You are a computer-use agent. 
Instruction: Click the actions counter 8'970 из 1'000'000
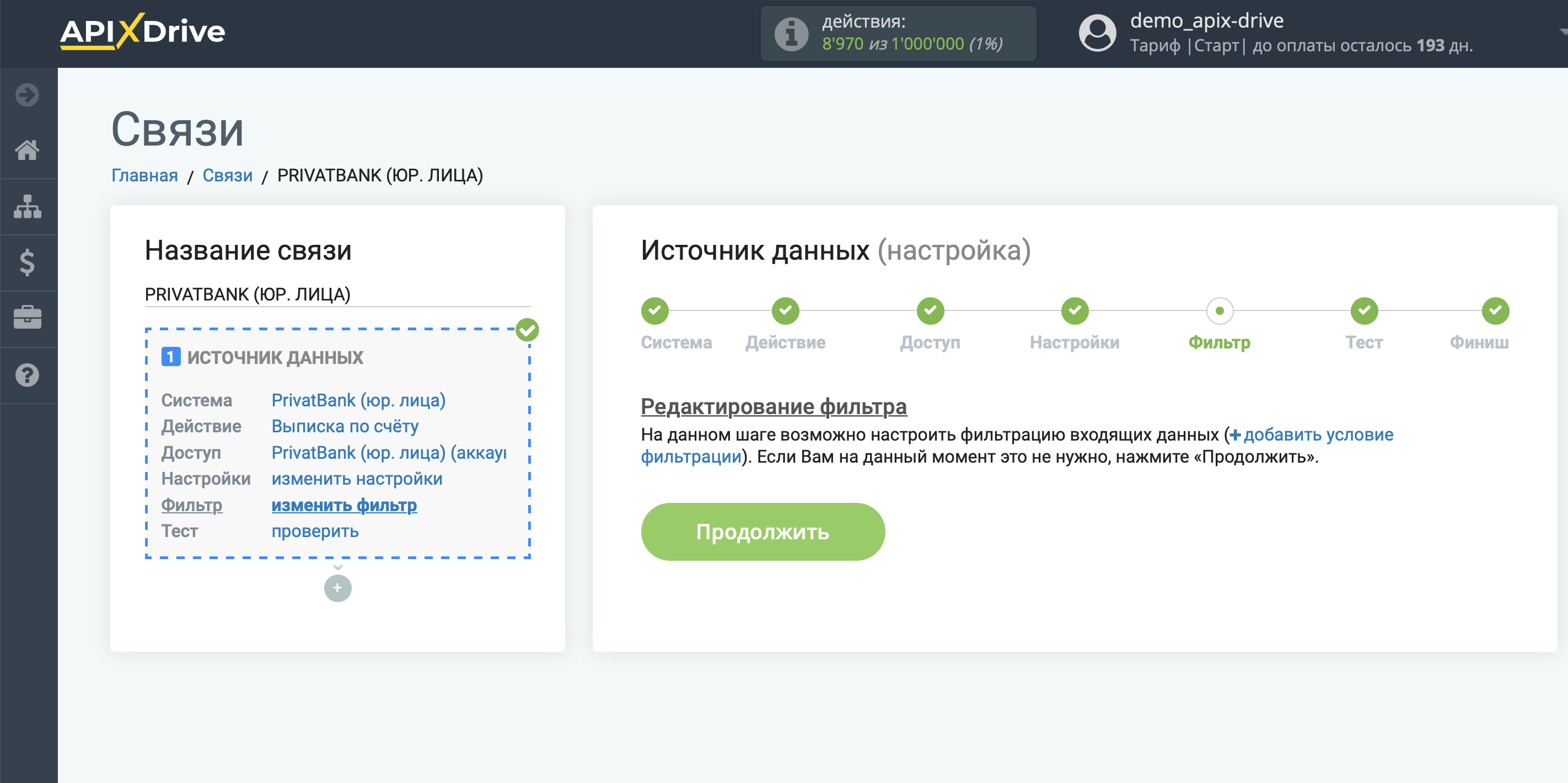(912, 44)
